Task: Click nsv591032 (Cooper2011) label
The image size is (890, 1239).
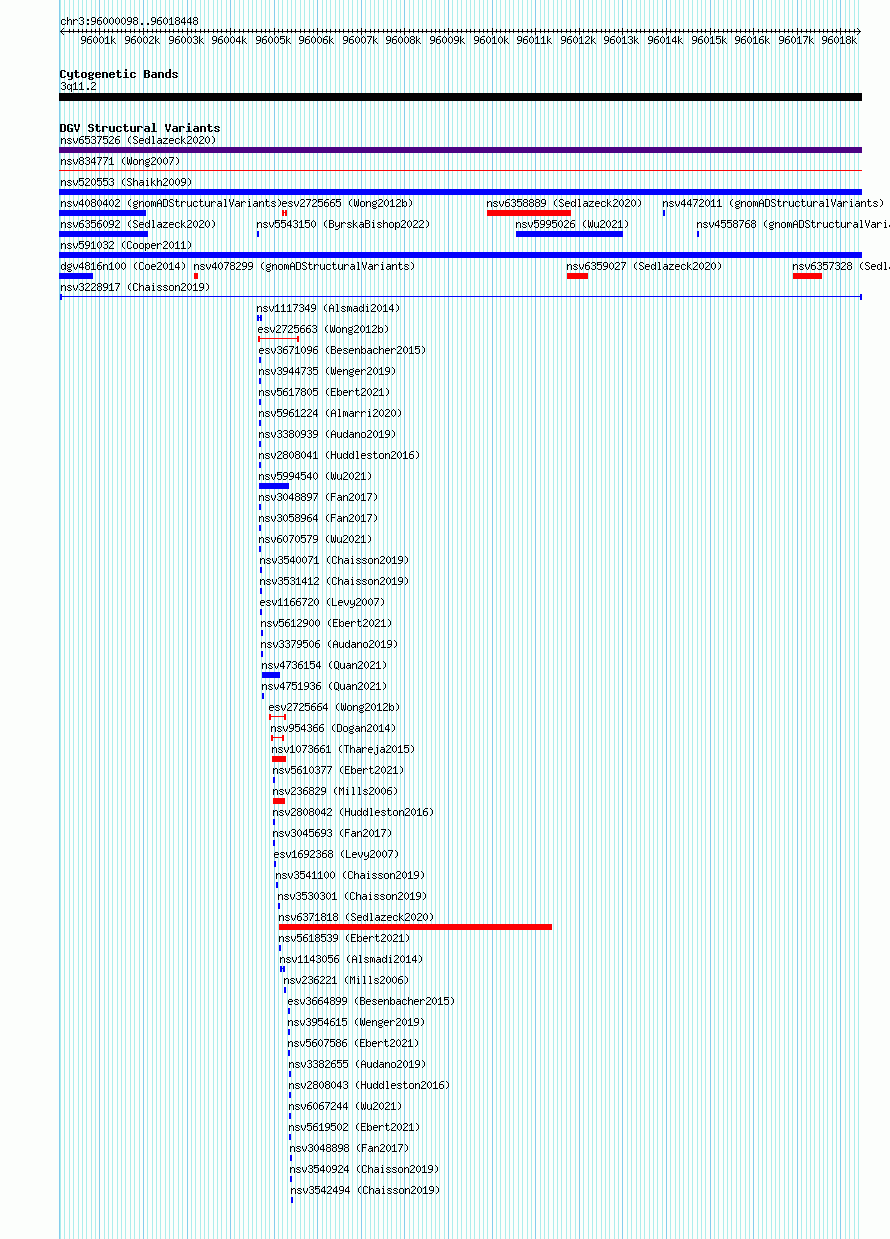Action: 126,245
